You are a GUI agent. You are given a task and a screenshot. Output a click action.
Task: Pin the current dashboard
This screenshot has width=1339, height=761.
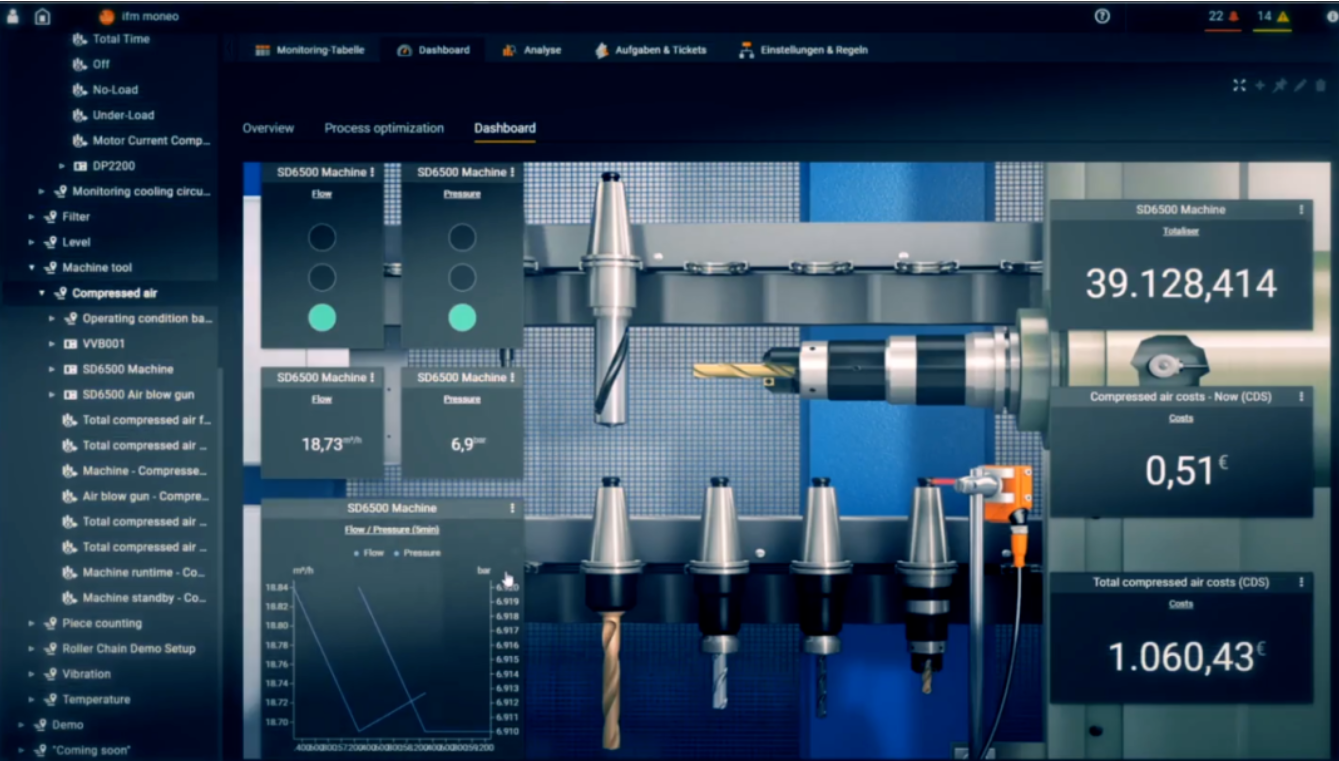tap(1280, 86)
